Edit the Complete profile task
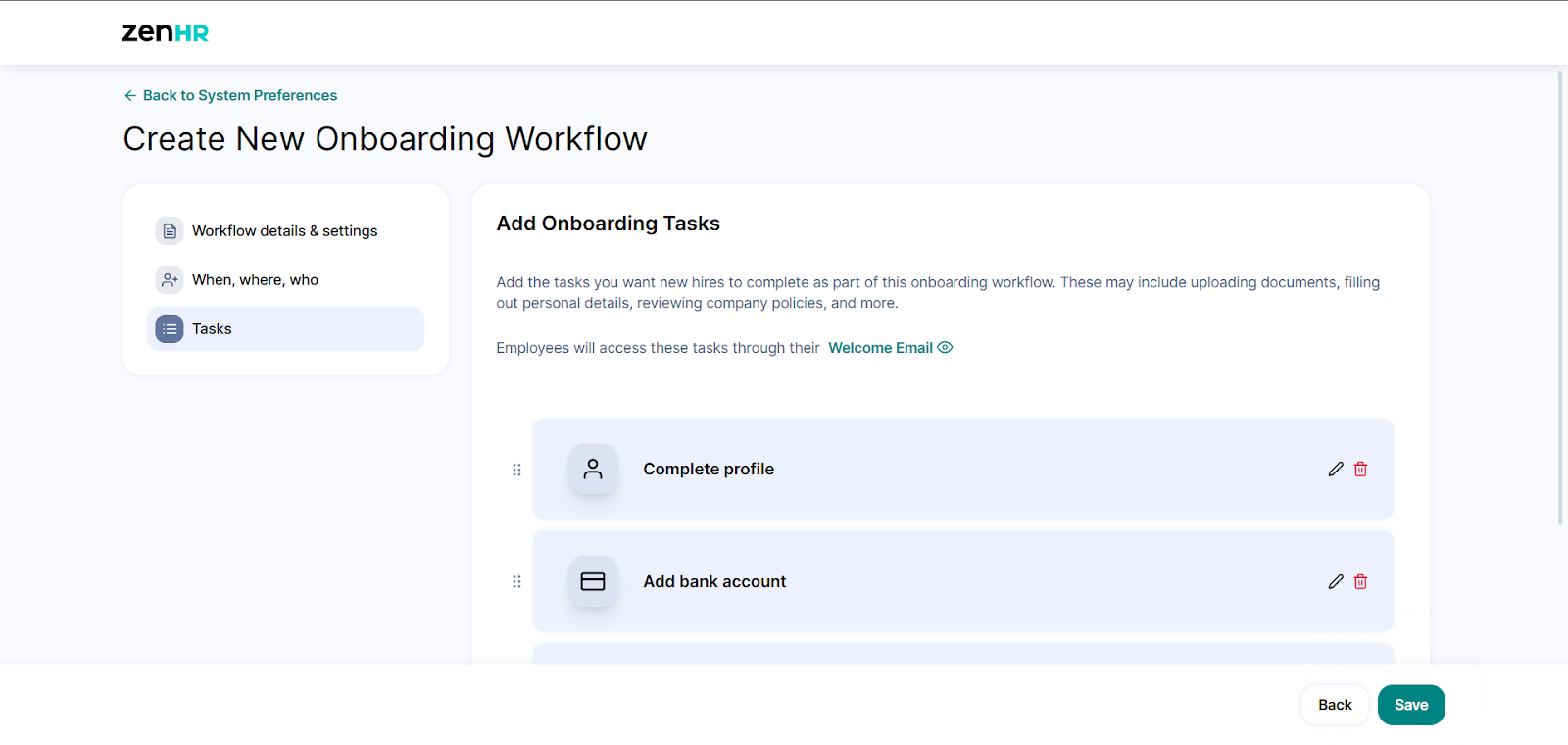This screenshot has width=1568, height=745. [1336, 469]
